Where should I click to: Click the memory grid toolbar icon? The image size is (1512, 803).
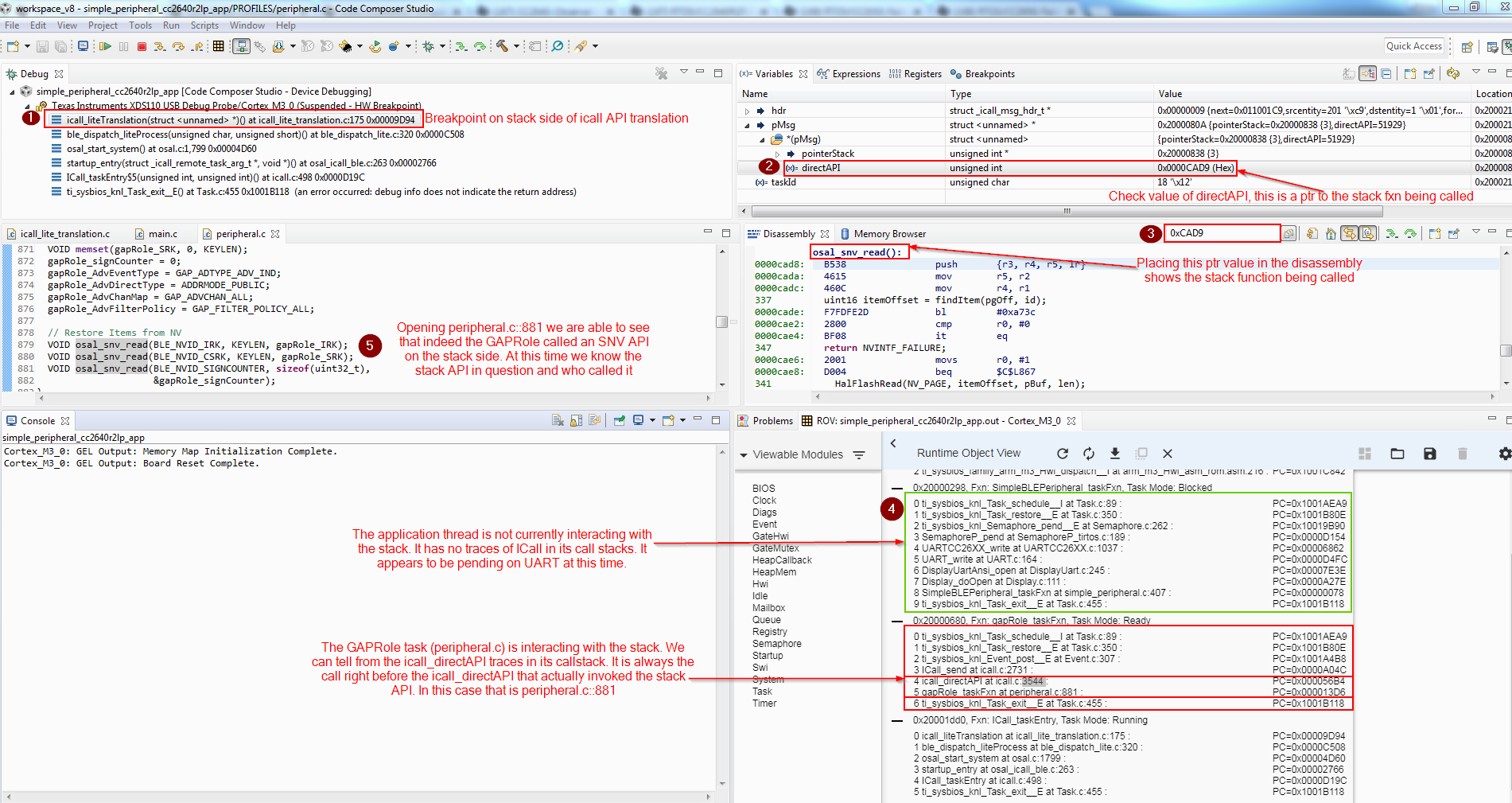point(218,47)
